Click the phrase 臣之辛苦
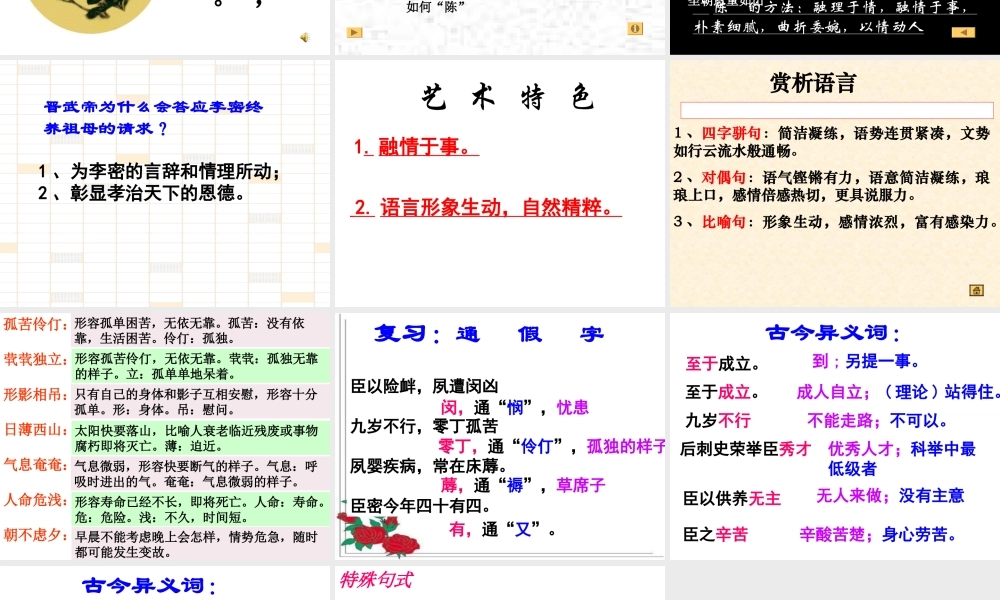The image size is (1000, 600). 716,534
